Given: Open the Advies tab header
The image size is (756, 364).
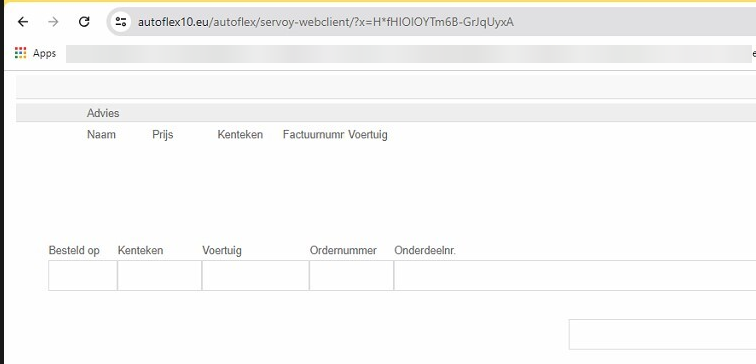Looking at the screenshot, I should (103, 113).
